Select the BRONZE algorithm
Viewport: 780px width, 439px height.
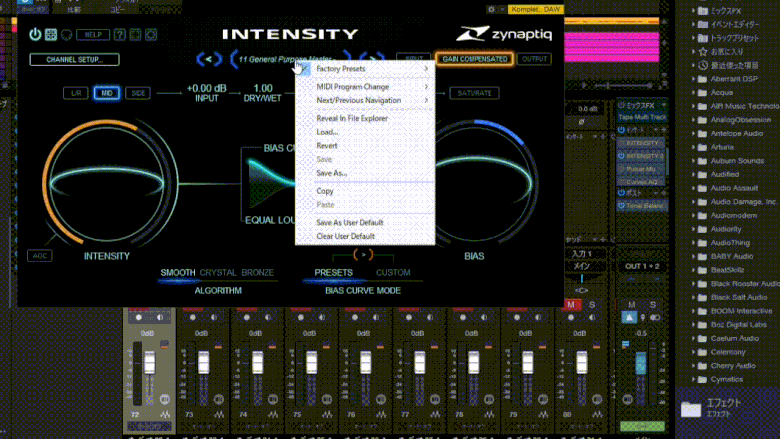(x=258, y=272)
